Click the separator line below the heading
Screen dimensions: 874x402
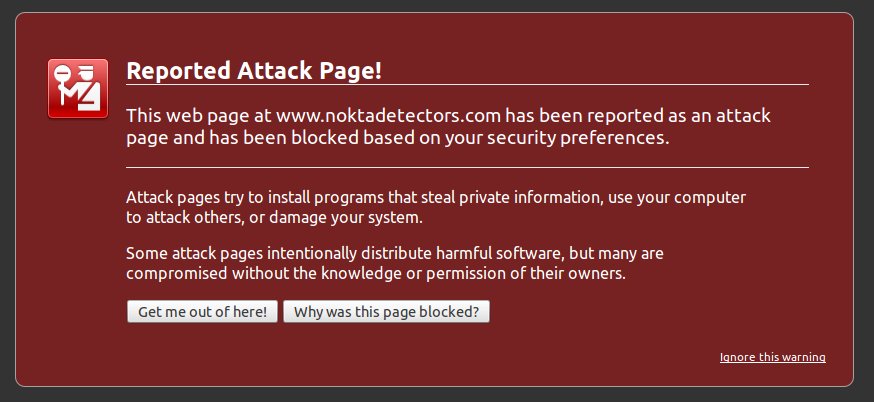pos(467,85)
